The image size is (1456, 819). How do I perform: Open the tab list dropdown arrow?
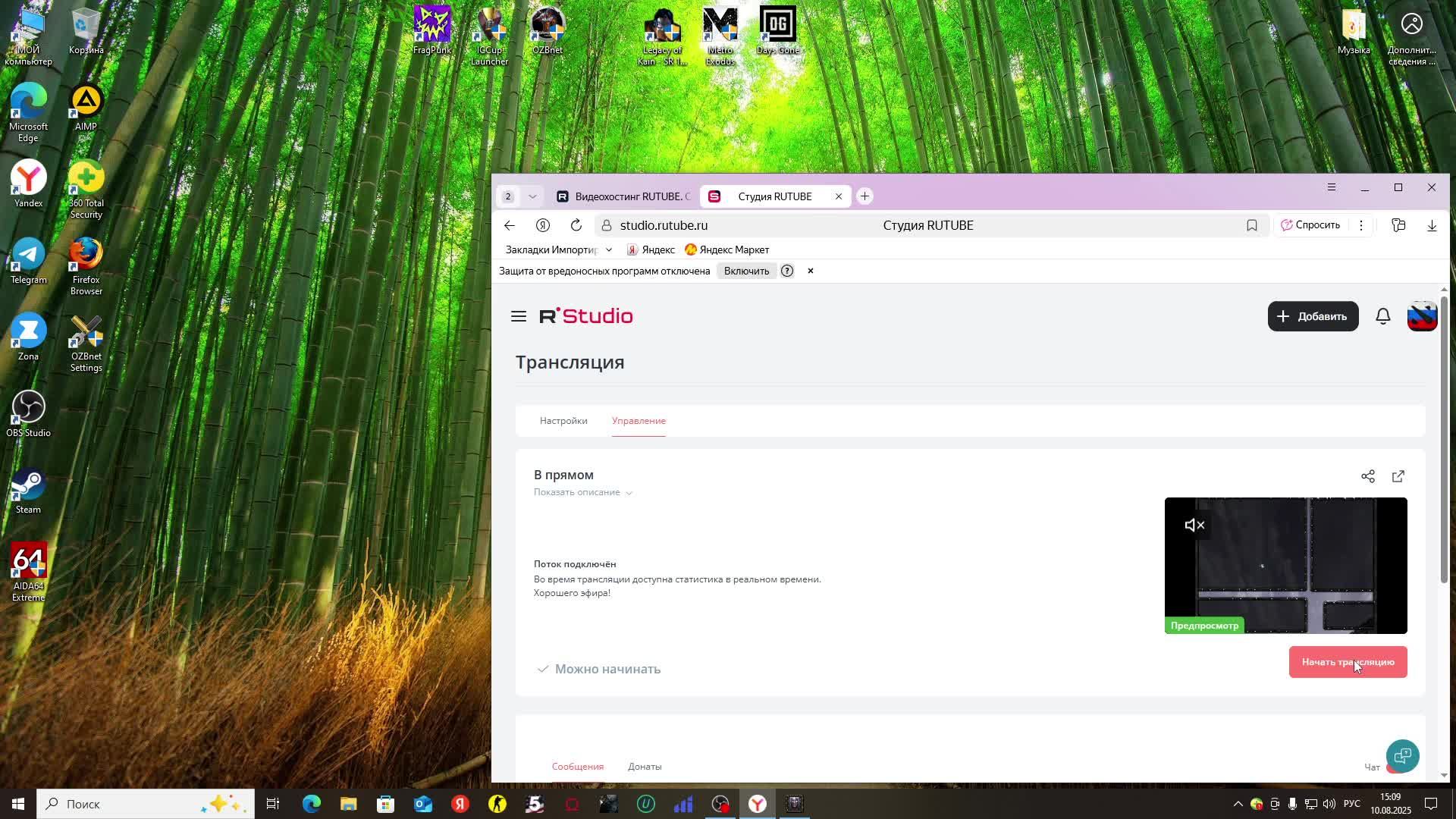(532, 196)
